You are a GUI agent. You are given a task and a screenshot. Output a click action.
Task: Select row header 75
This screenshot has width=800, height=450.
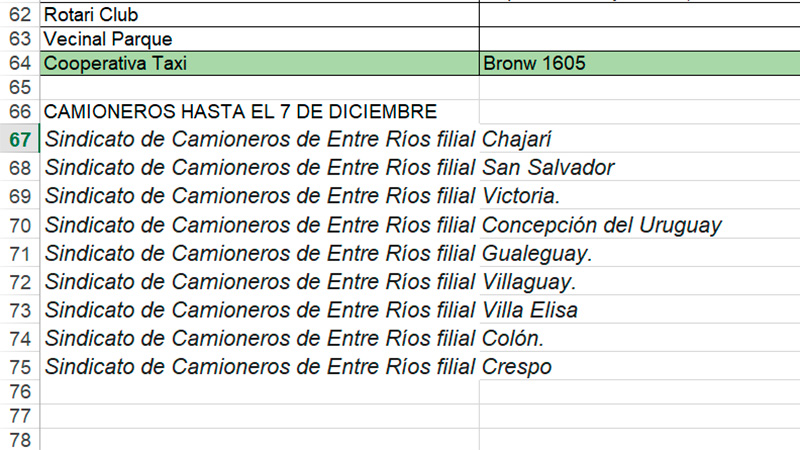click(19, 366)
